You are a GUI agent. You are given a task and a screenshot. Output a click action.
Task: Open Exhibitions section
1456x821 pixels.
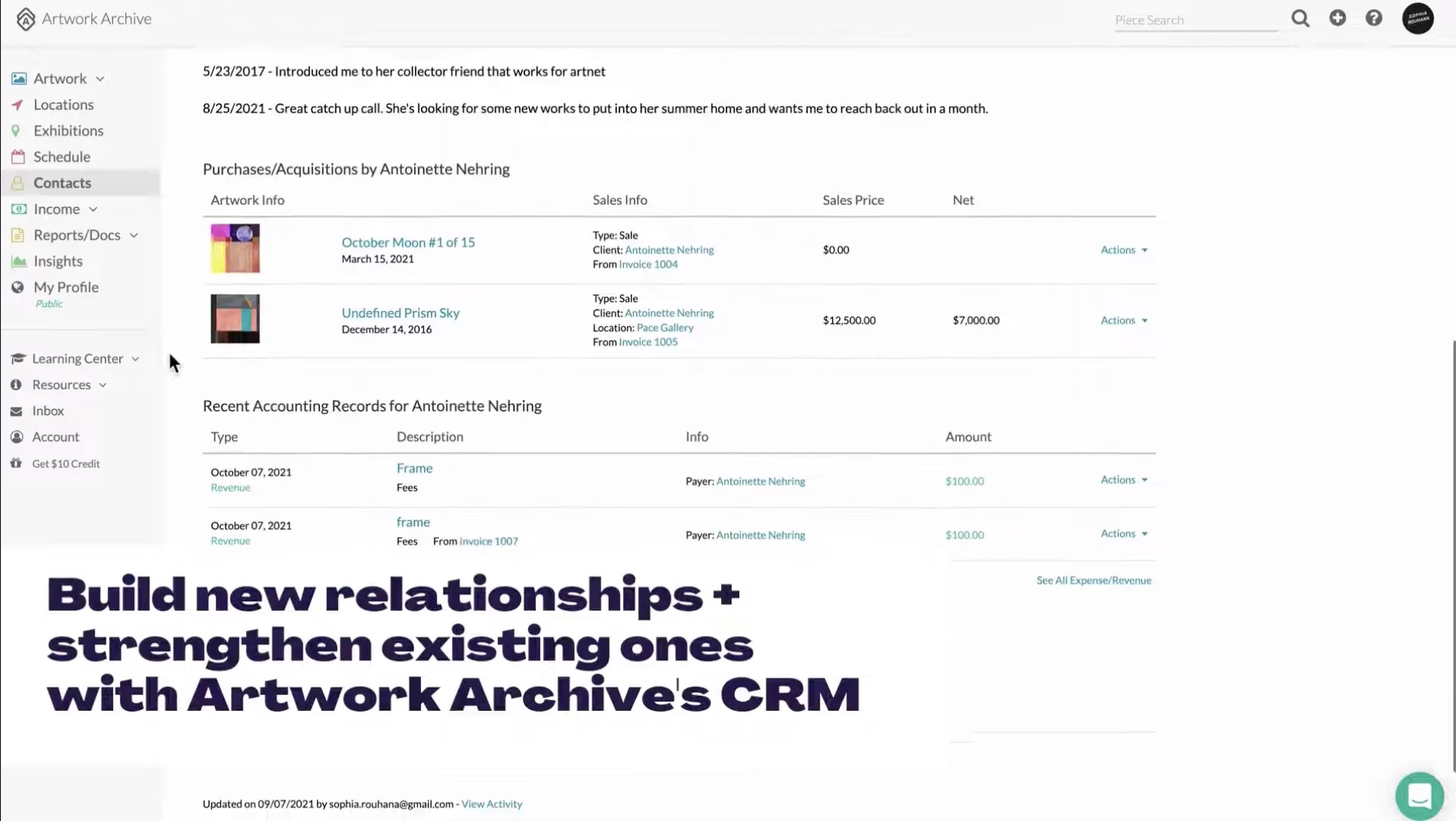pos(69,131)
